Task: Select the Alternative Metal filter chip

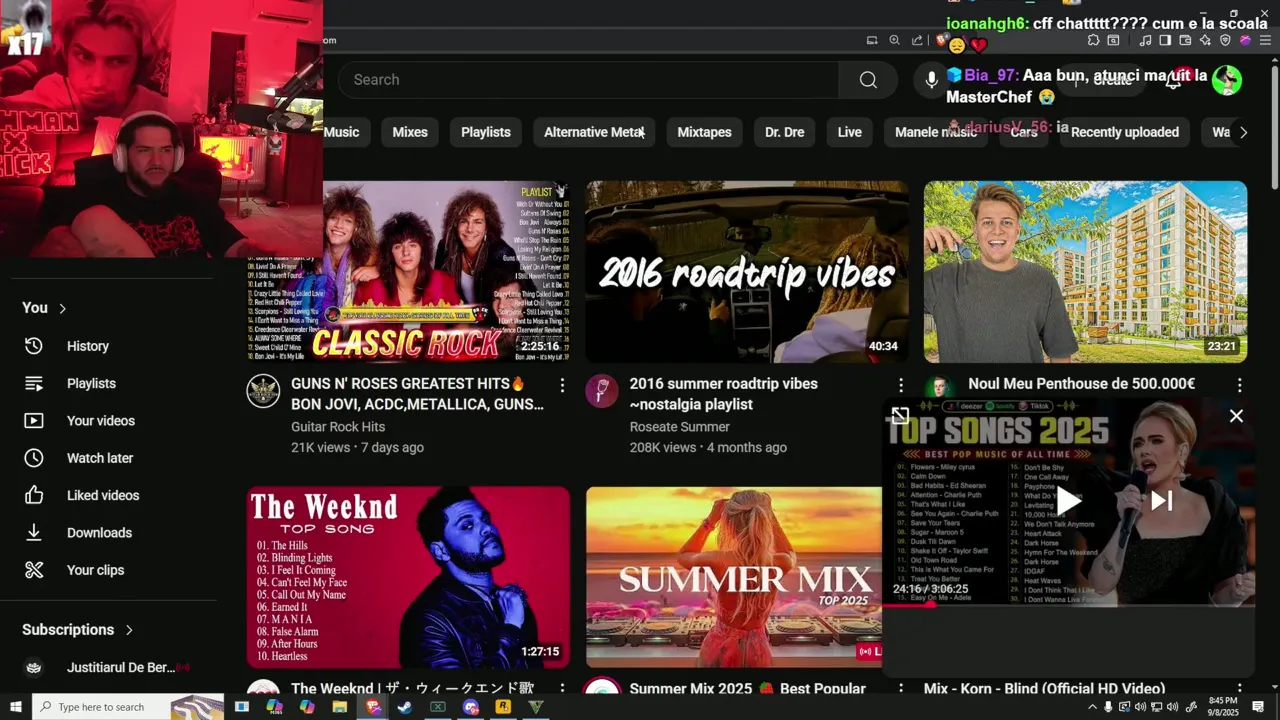Action: 594,132
